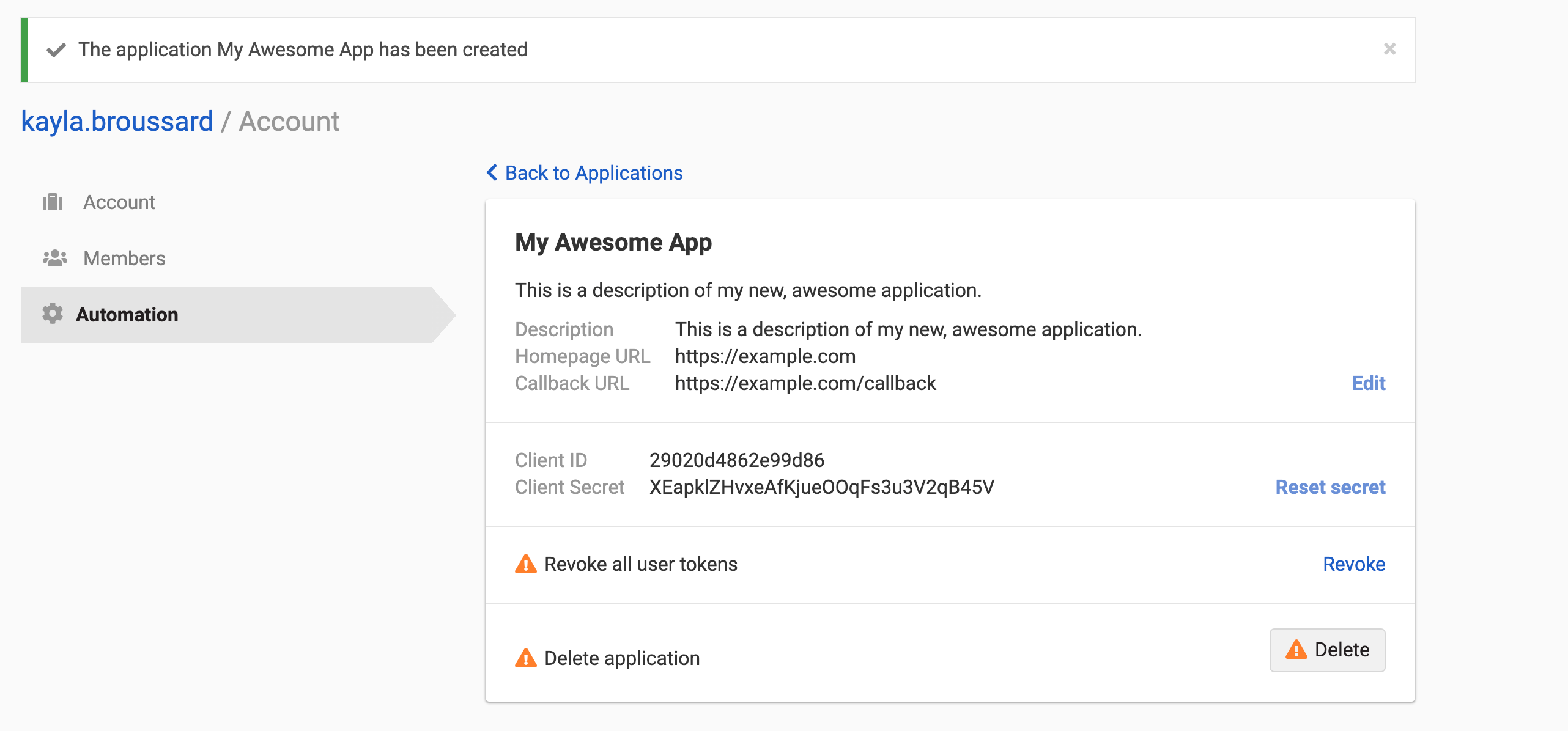Screen dimensions: 1568x731
Task: Go to kayla.broussard breadcrumb link
Action: click(x=117, y=122)
